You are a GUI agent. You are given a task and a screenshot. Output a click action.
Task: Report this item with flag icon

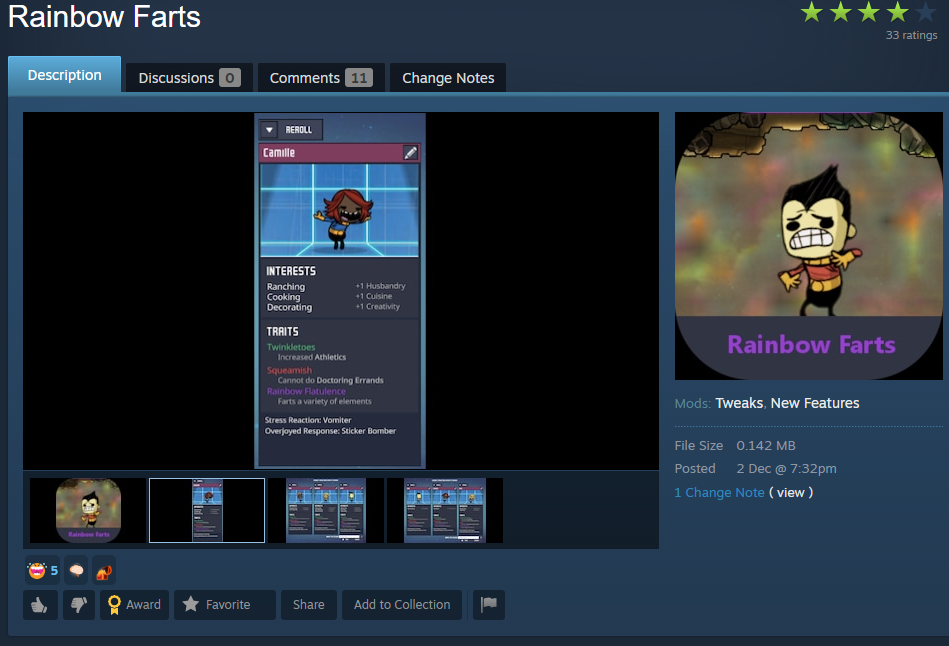[488, 605]
